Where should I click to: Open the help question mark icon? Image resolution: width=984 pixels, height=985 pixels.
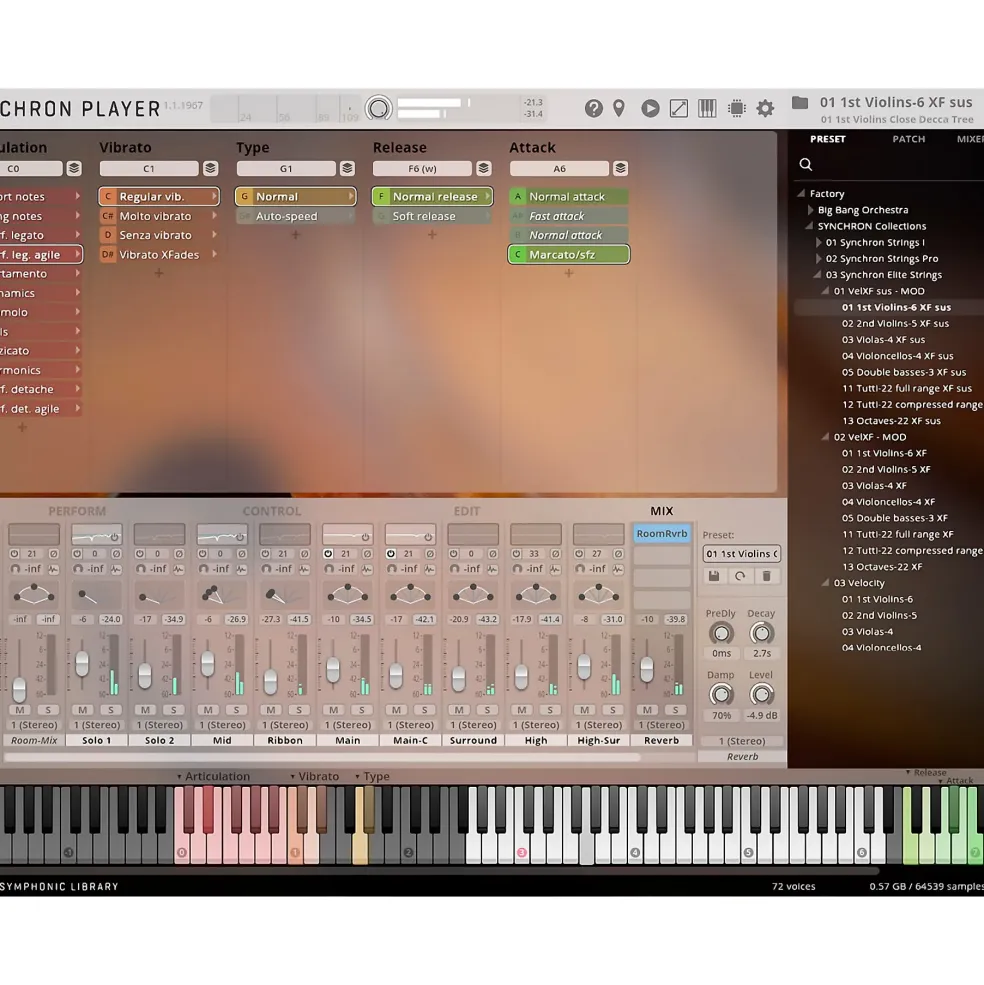point(593,109)
